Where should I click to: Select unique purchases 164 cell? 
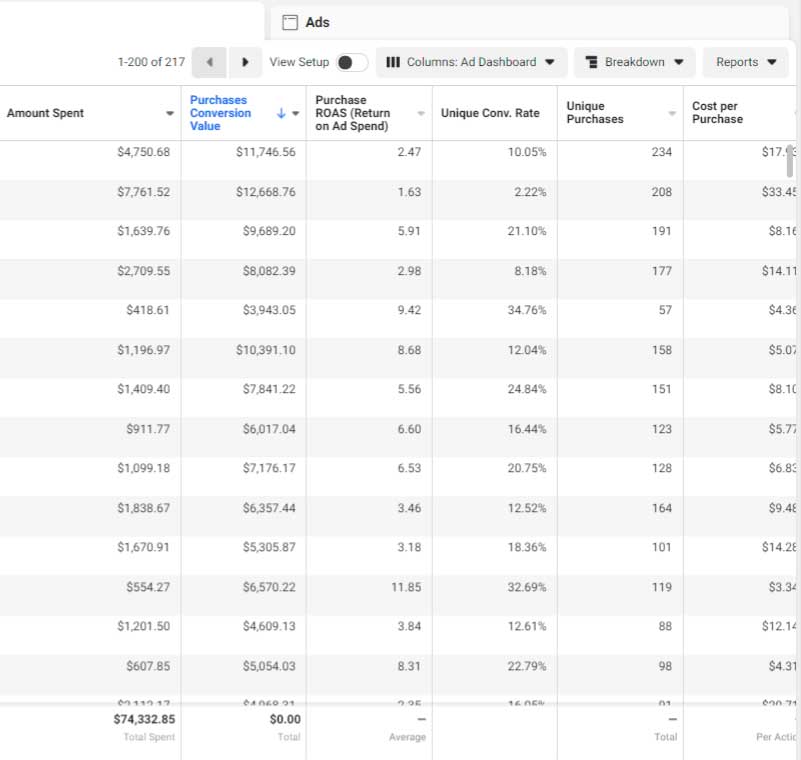pyautogui.click(x=662, y=508)
